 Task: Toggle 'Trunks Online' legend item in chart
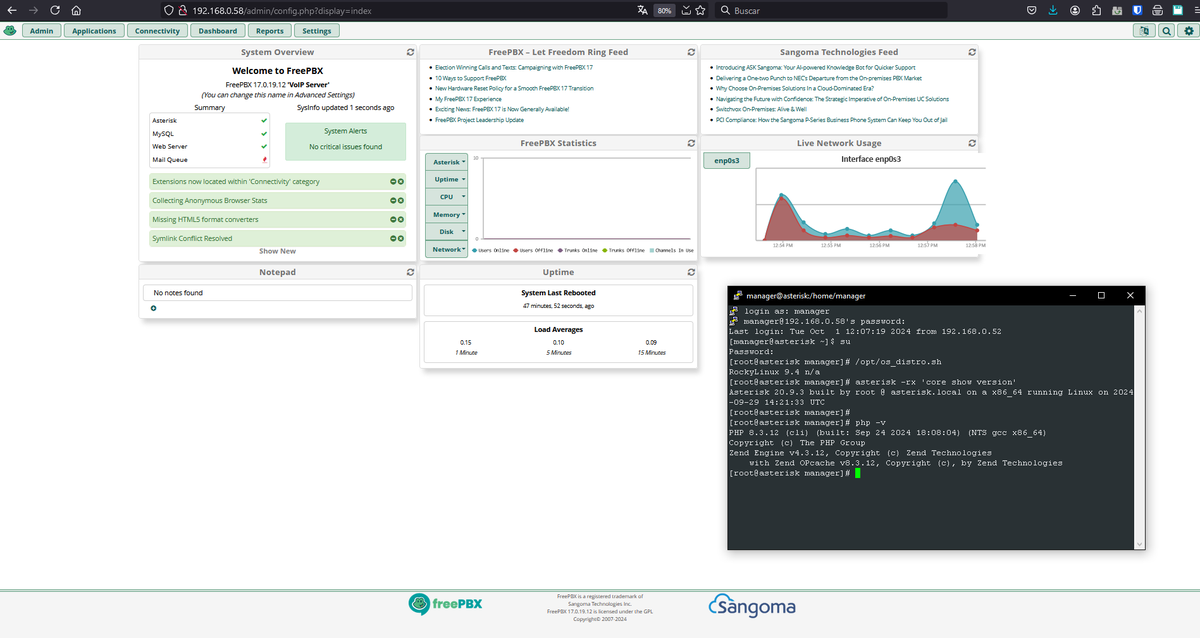click(577, 250)
